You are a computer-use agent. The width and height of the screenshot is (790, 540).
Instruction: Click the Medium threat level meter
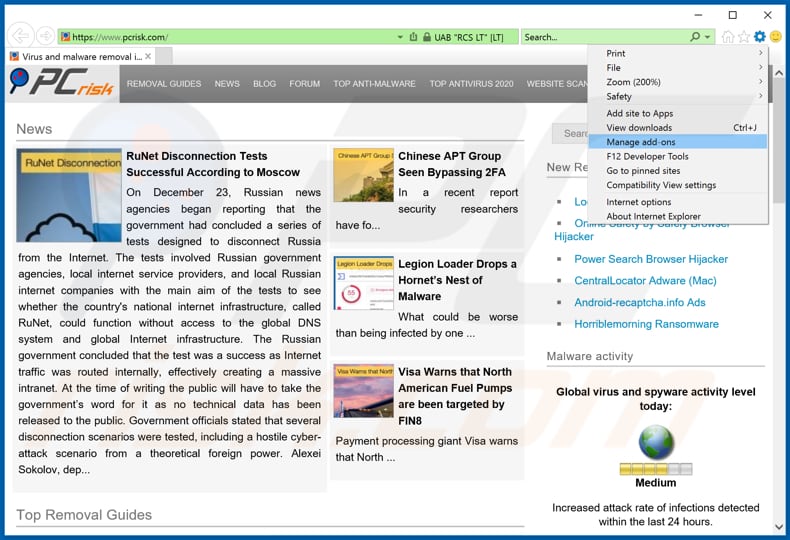(x=656, y=468)
